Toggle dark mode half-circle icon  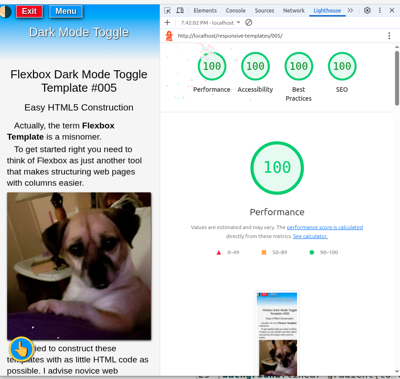point(5,12)
